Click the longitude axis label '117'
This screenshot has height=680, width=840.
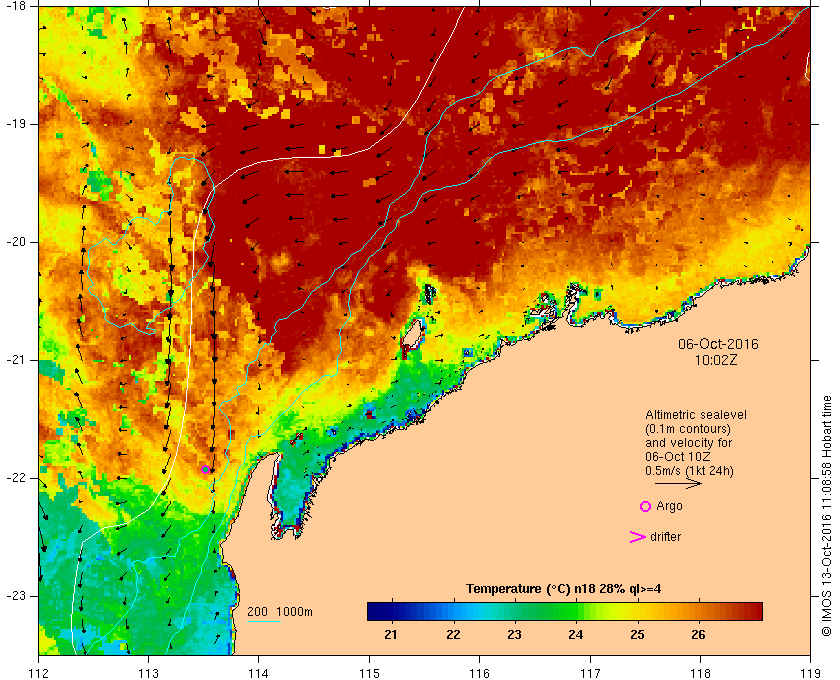(590, 673)
